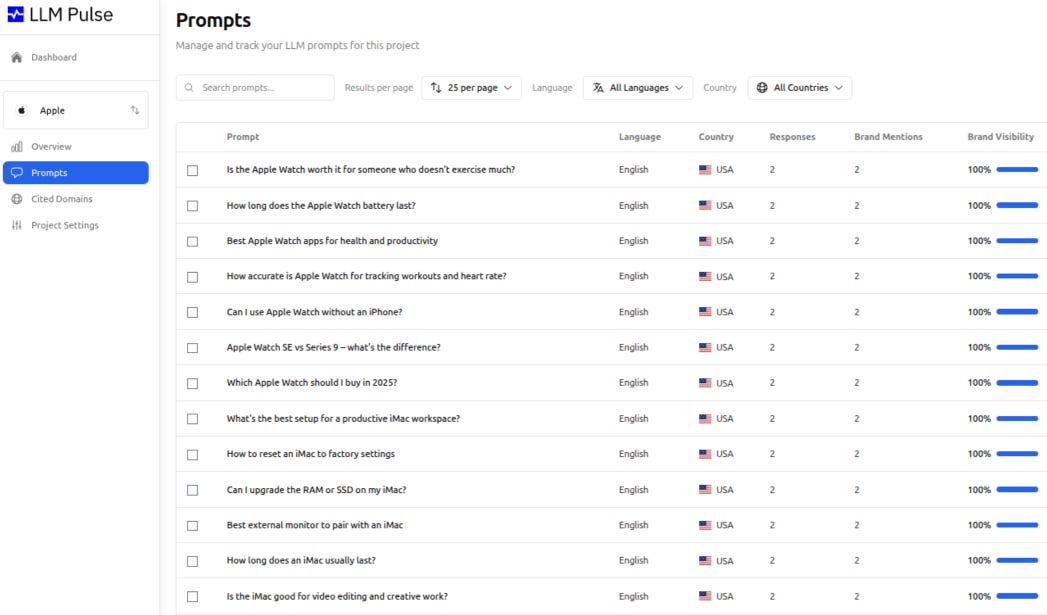Click the Overview bar chart icon
The width and height of the screenshot is (1047, 615).
point(17,147)
